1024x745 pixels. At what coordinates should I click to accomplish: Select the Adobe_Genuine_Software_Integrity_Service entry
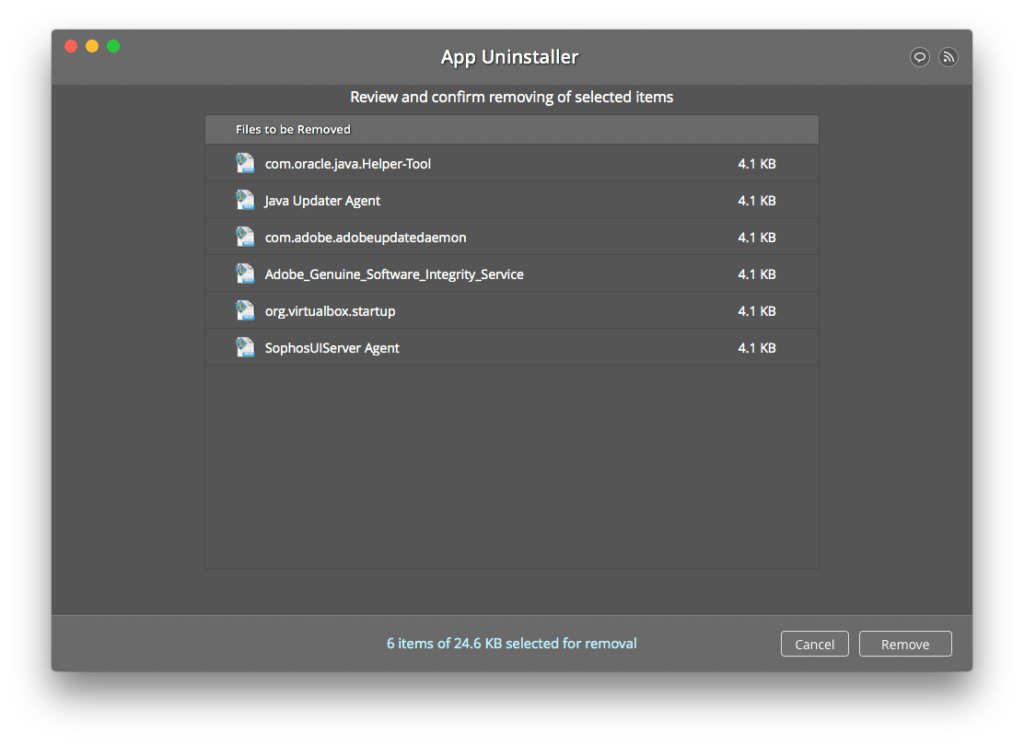[511, 274]
